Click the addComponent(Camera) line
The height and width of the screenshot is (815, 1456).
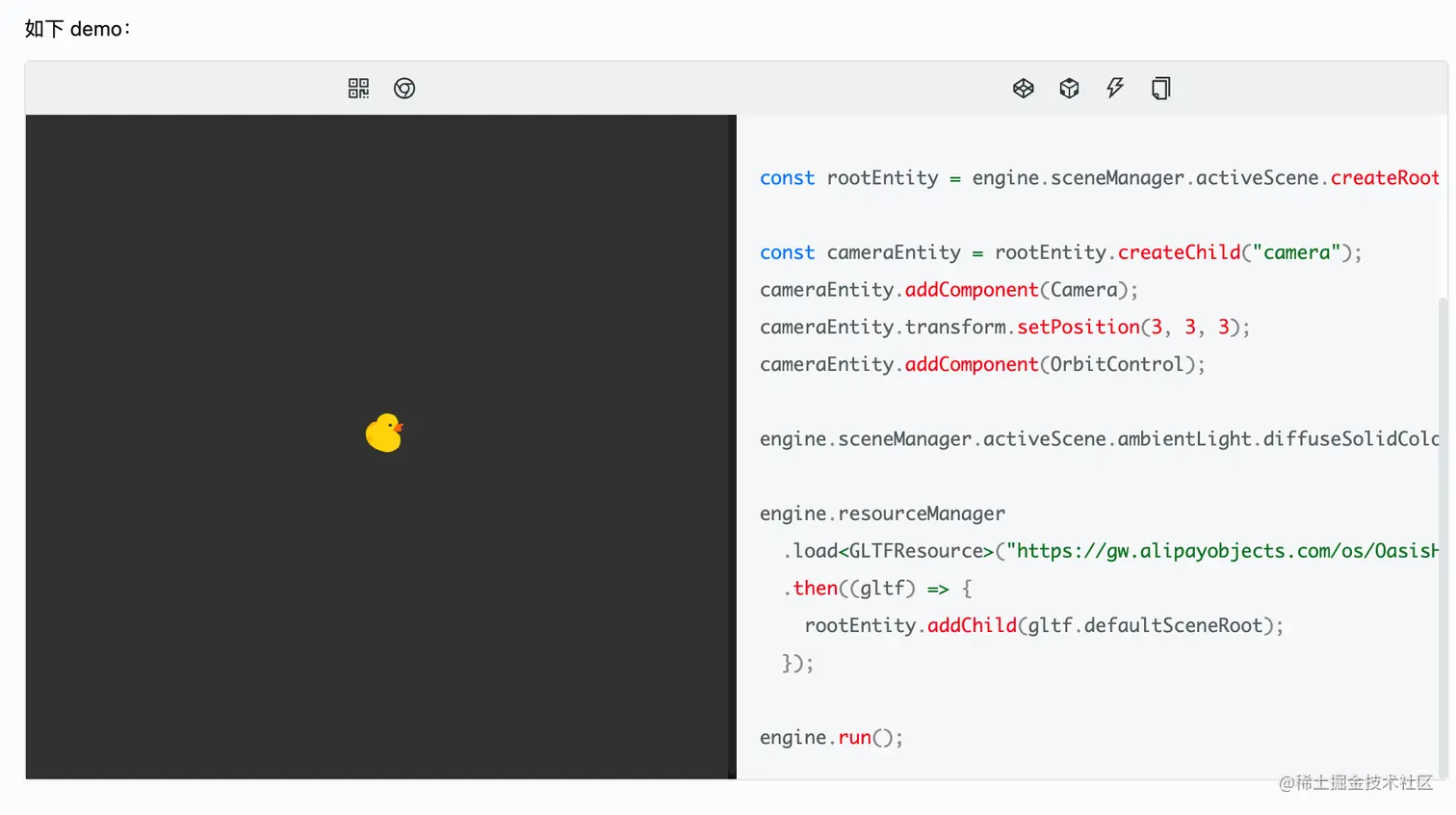(x=949, y=290)
